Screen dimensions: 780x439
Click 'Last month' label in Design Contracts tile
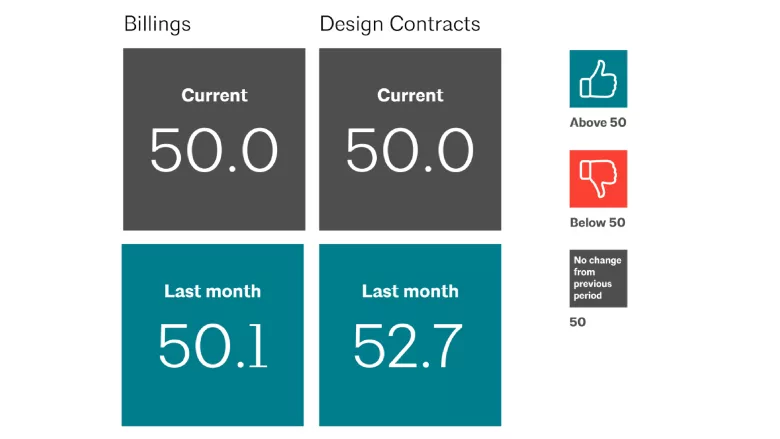pos(410,291)
